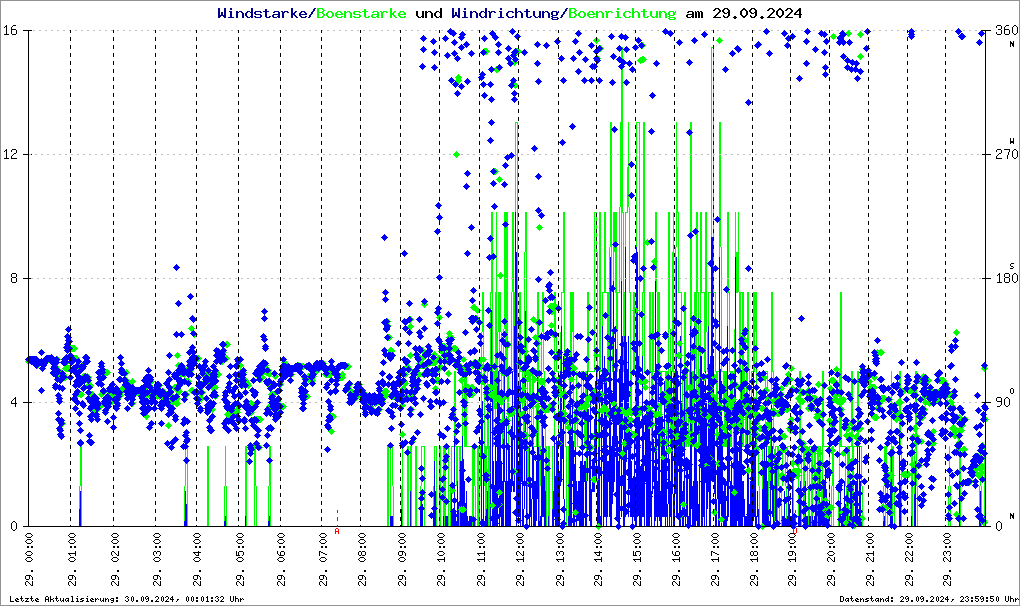Click the 'O' compass letter above 90
Screen dimensions: 1020x606
1012,391
